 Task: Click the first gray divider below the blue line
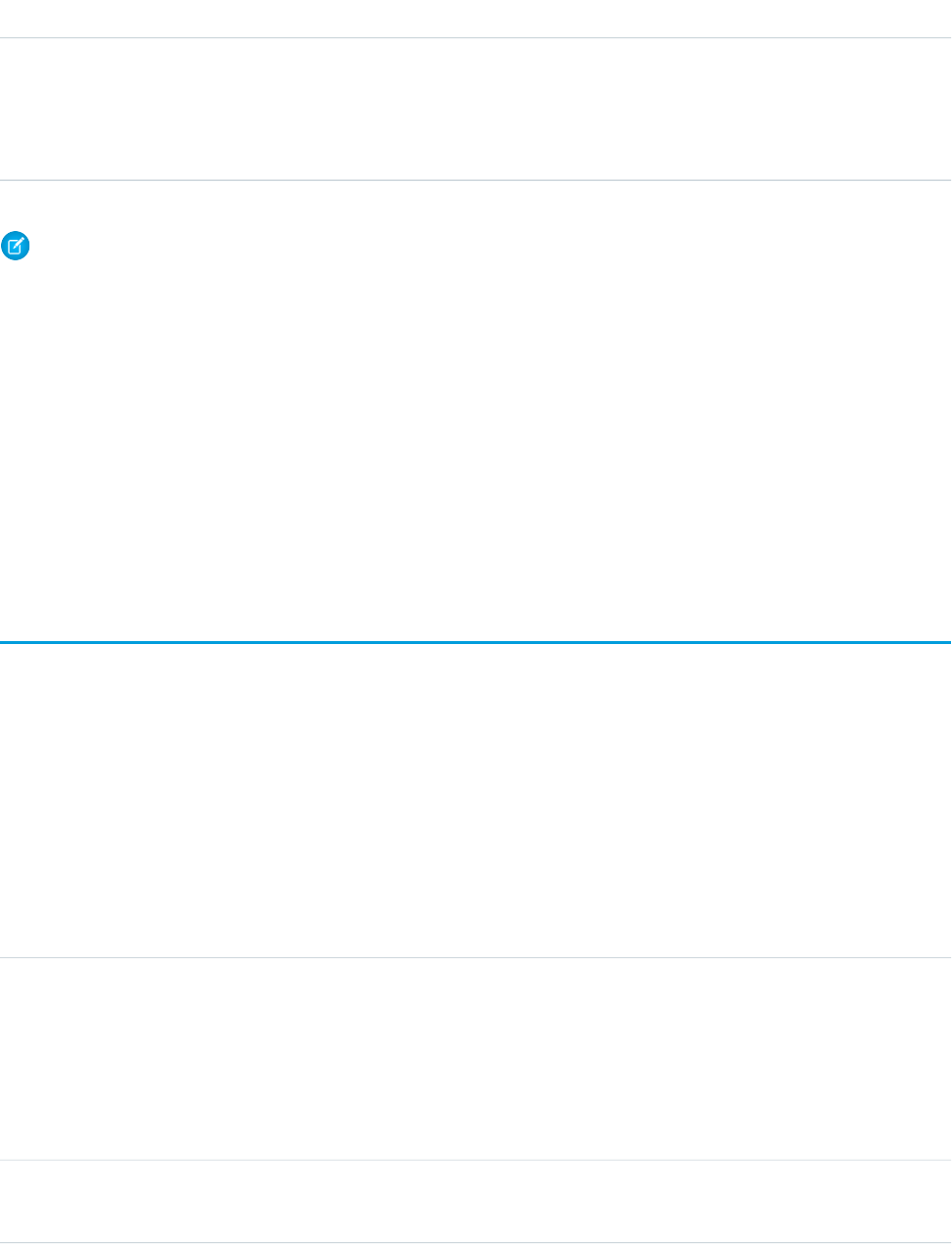(x=476, y=957)
